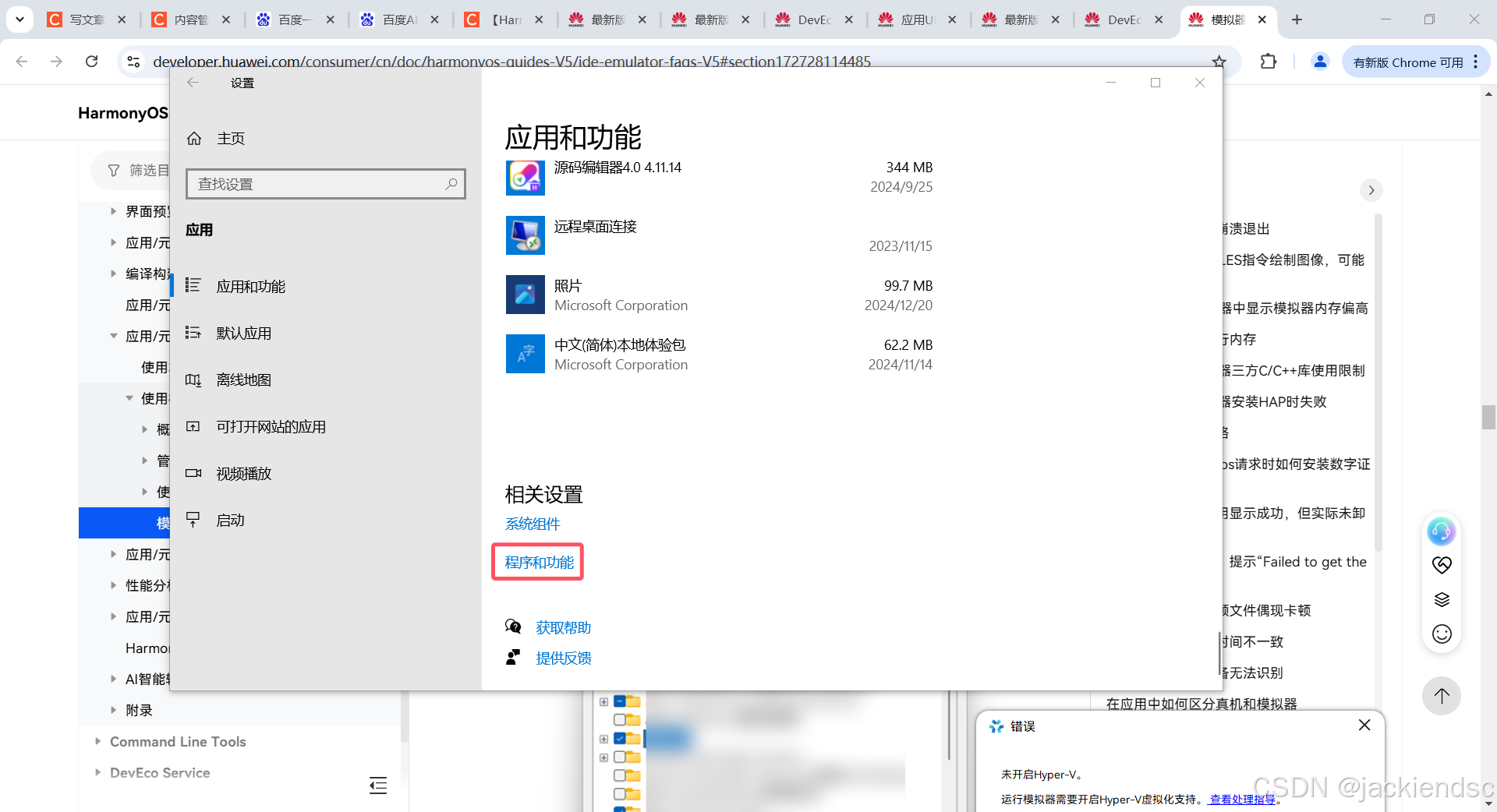Open the AI assistant headset icon
Screen dimensions: 1497x812
1442,531
